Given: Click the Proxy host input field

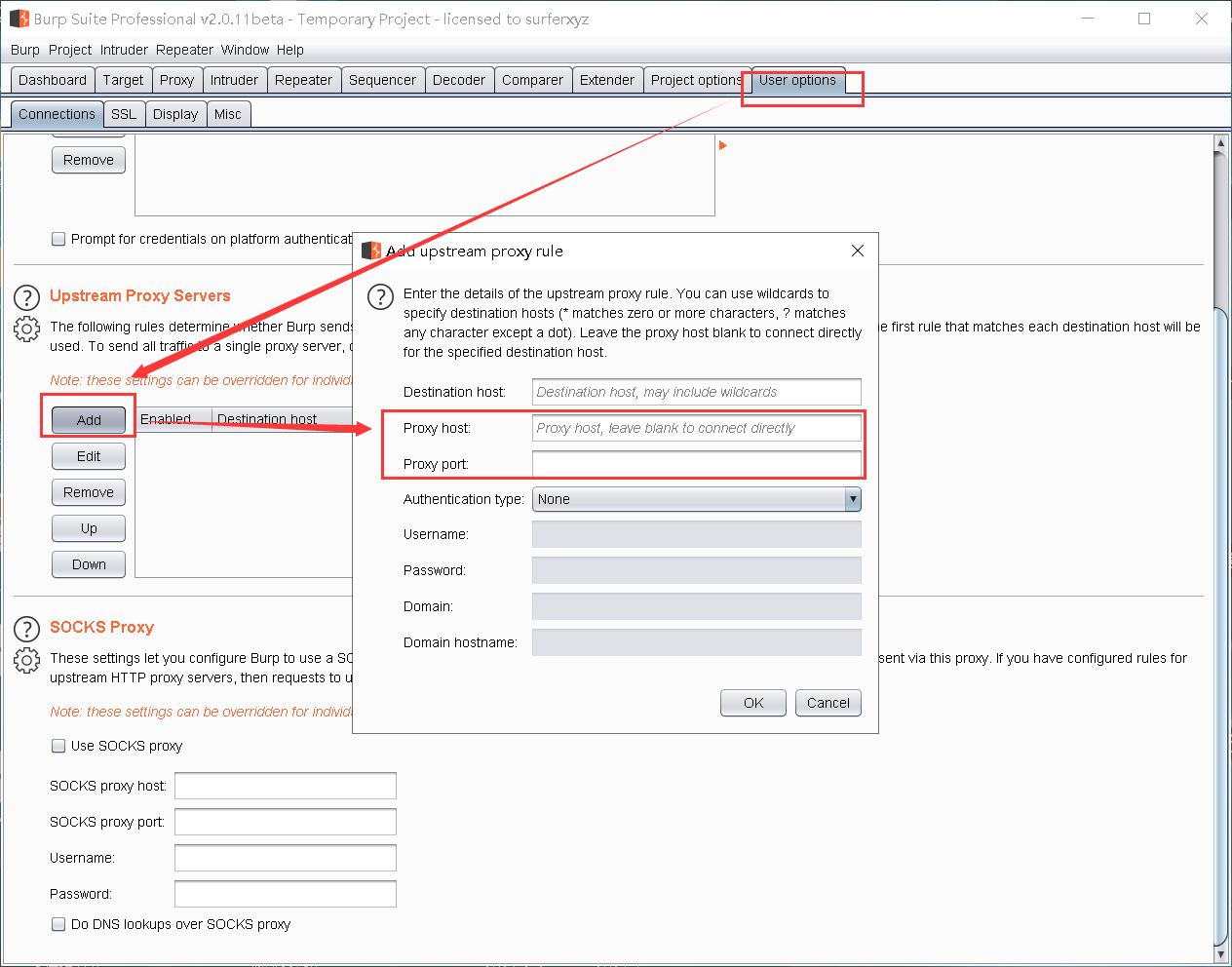Looking at the screenshot, I should (x=696, y=428).
